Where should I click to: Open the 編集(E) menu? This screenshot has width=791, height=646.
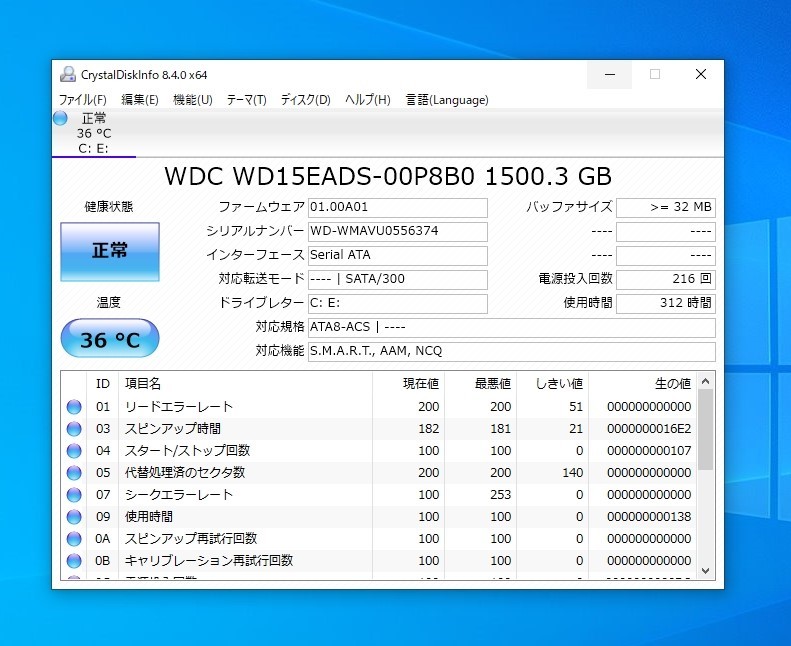click(140, 100)
